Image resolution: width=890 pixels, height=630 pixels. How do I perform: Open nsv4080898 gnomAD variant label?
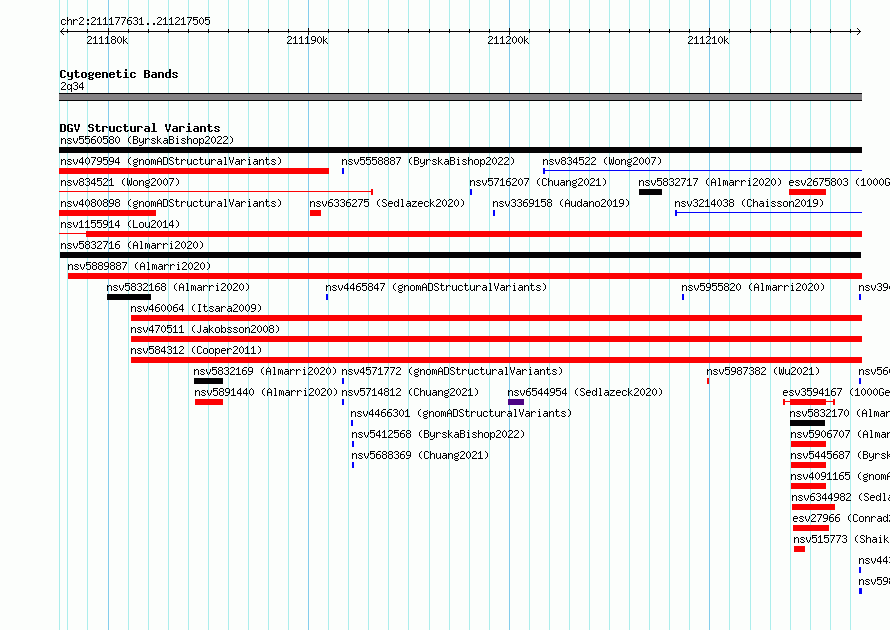pos(171,203)
